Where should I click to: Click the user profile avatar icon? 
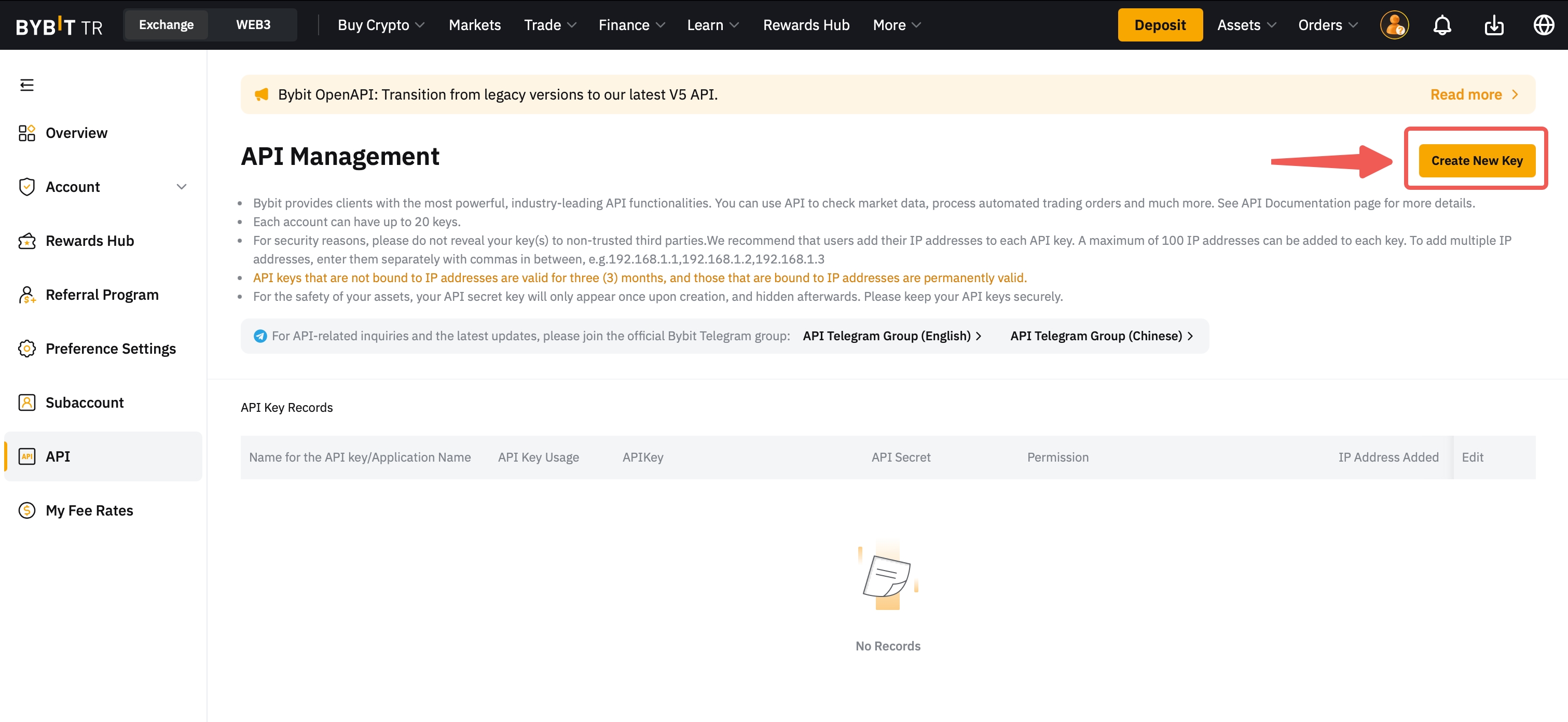click(x=1394, y=25)
